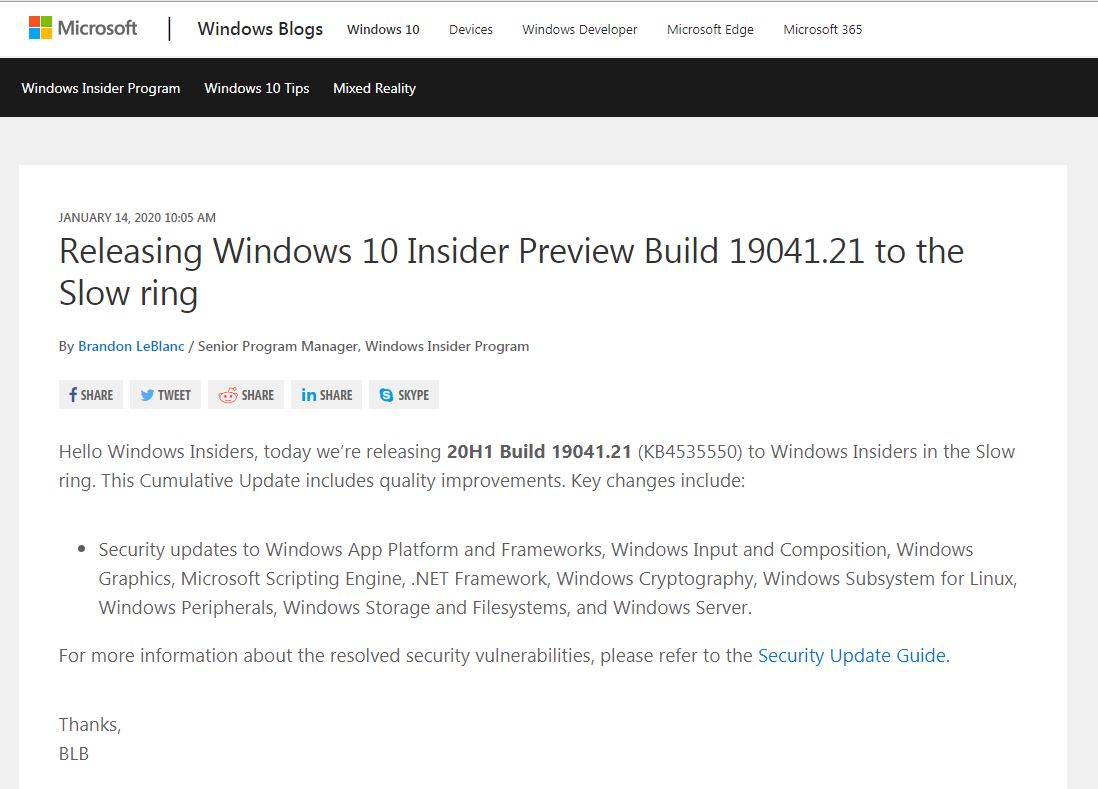Click the January 14, 2020 date stamp
Viewport: 1098px width, 789px height.
(137, 218)
